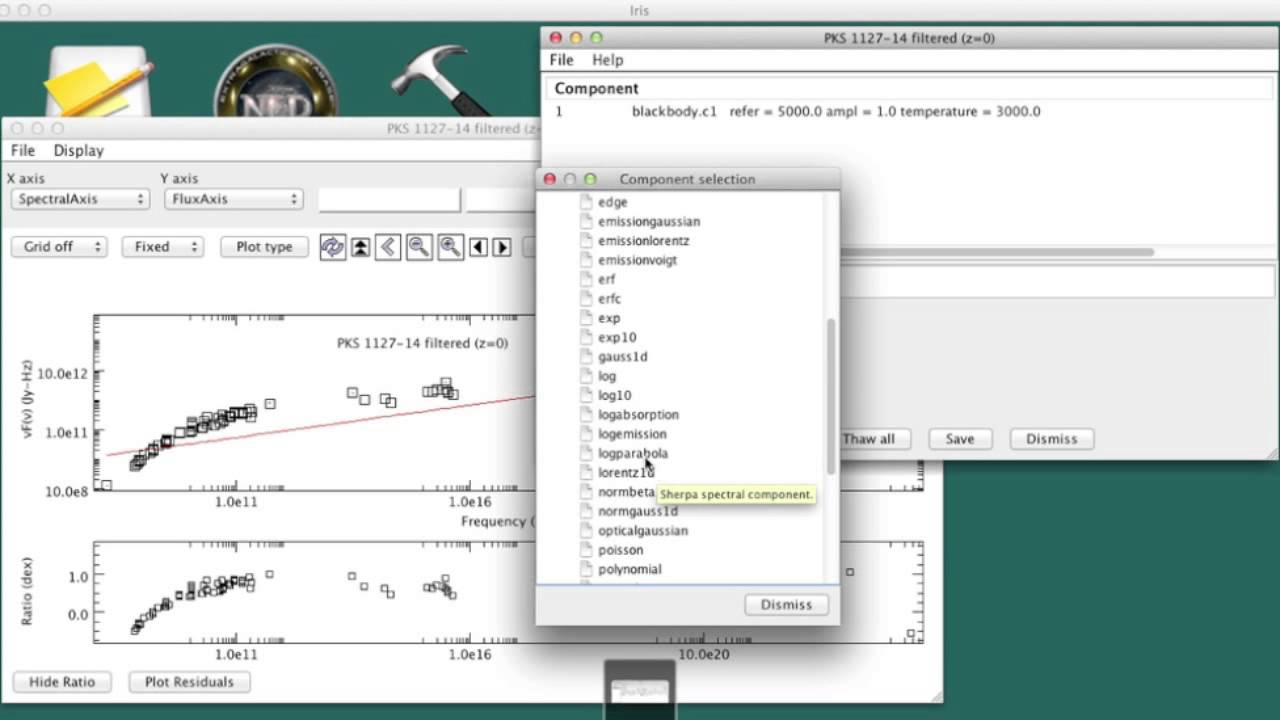
Task: Open the Help menu
Action: tap(607, 60)
